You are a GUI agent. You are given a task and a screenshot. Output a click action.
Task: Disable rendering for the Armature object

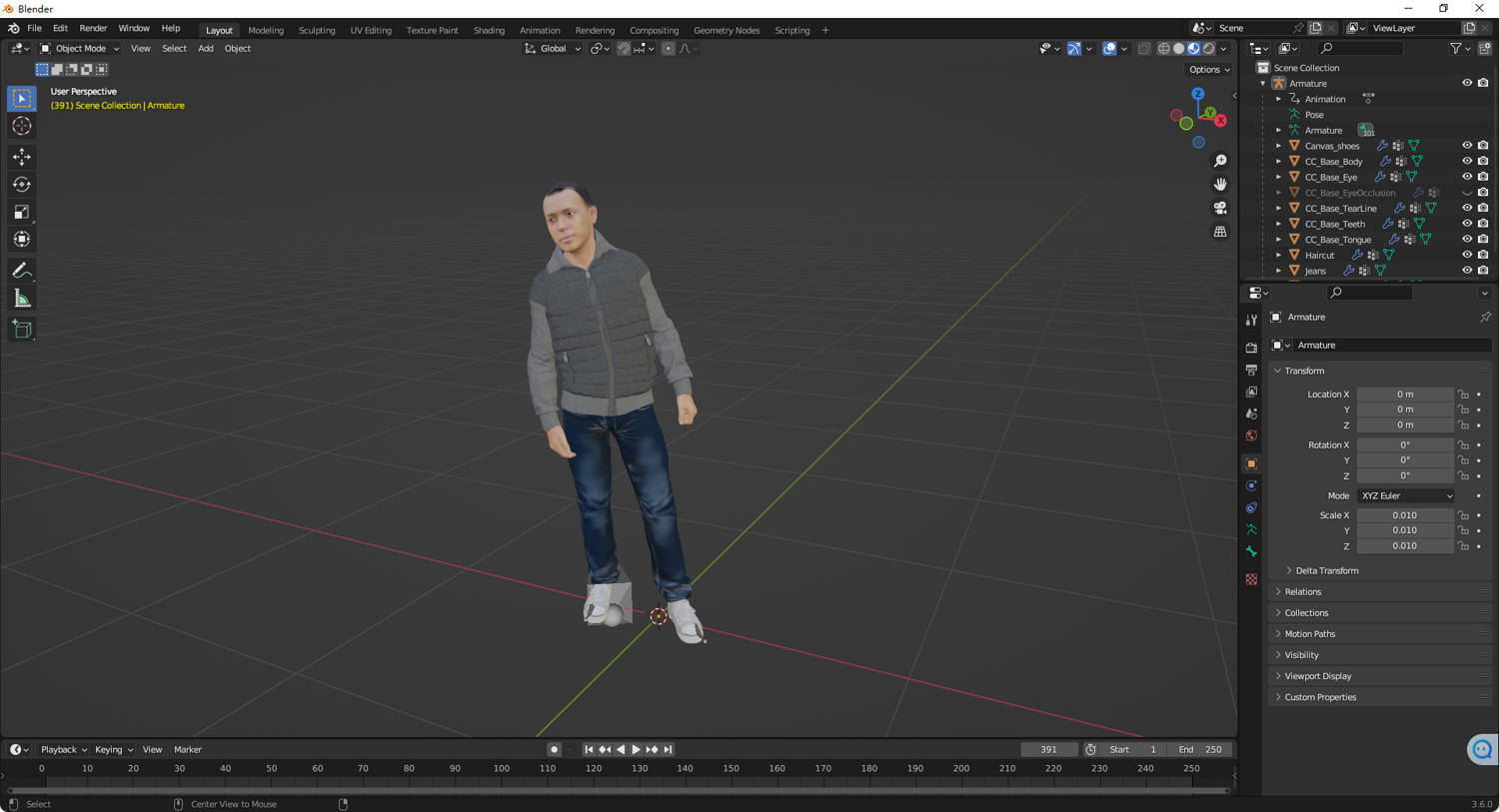click(x=1483, y=83)
